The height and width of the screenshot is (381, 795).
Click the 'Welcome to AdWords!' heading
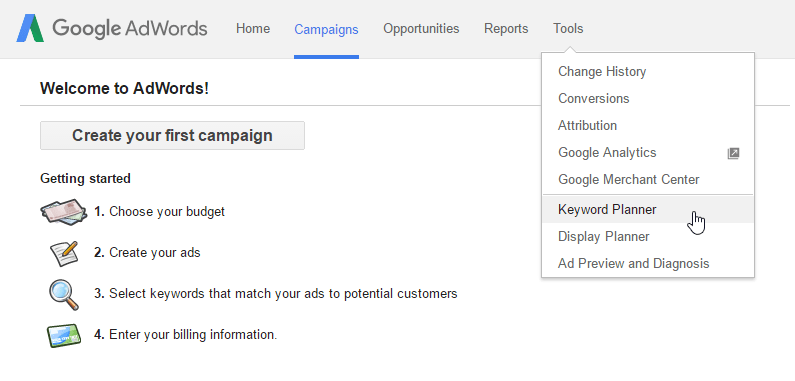point(124,89)
